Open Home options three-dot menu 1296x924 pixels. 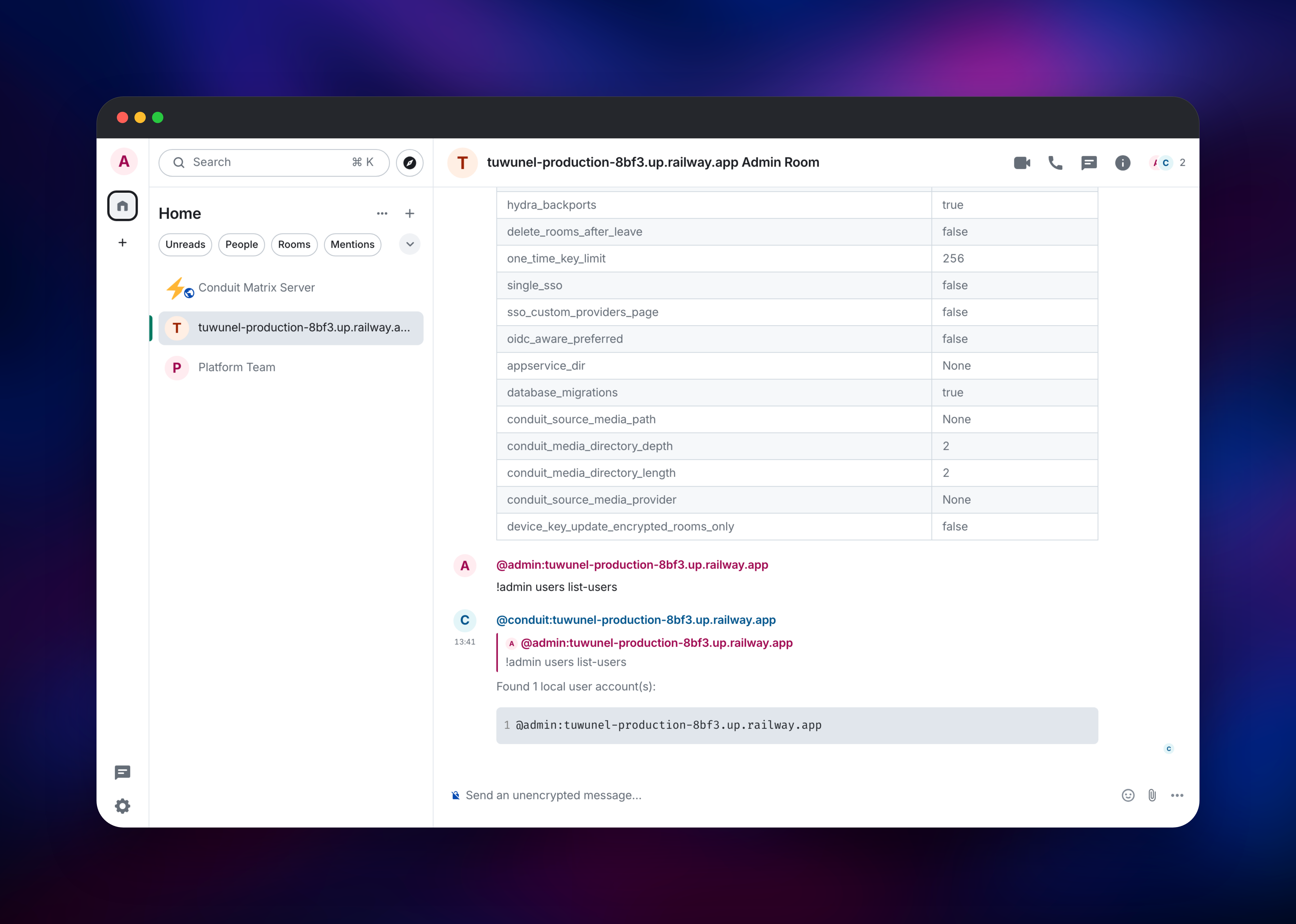pos(382,213)
